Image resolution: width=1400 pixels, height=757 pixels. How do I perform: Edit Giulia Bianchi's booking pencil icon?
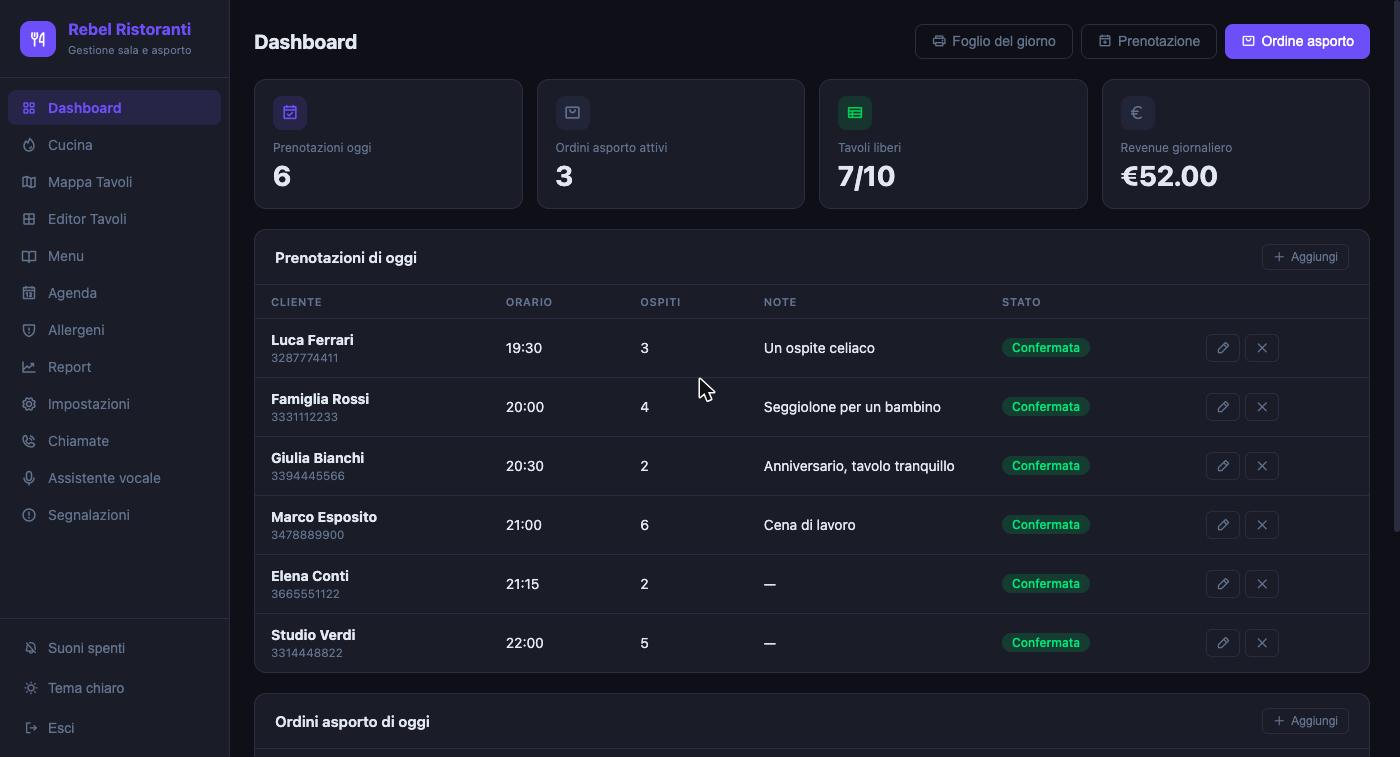(x=1223, y=466)
